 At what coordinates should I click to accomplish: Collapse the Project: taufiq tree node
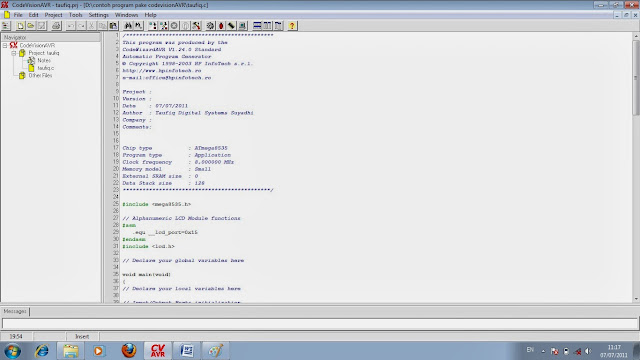(x=13, y=53)
